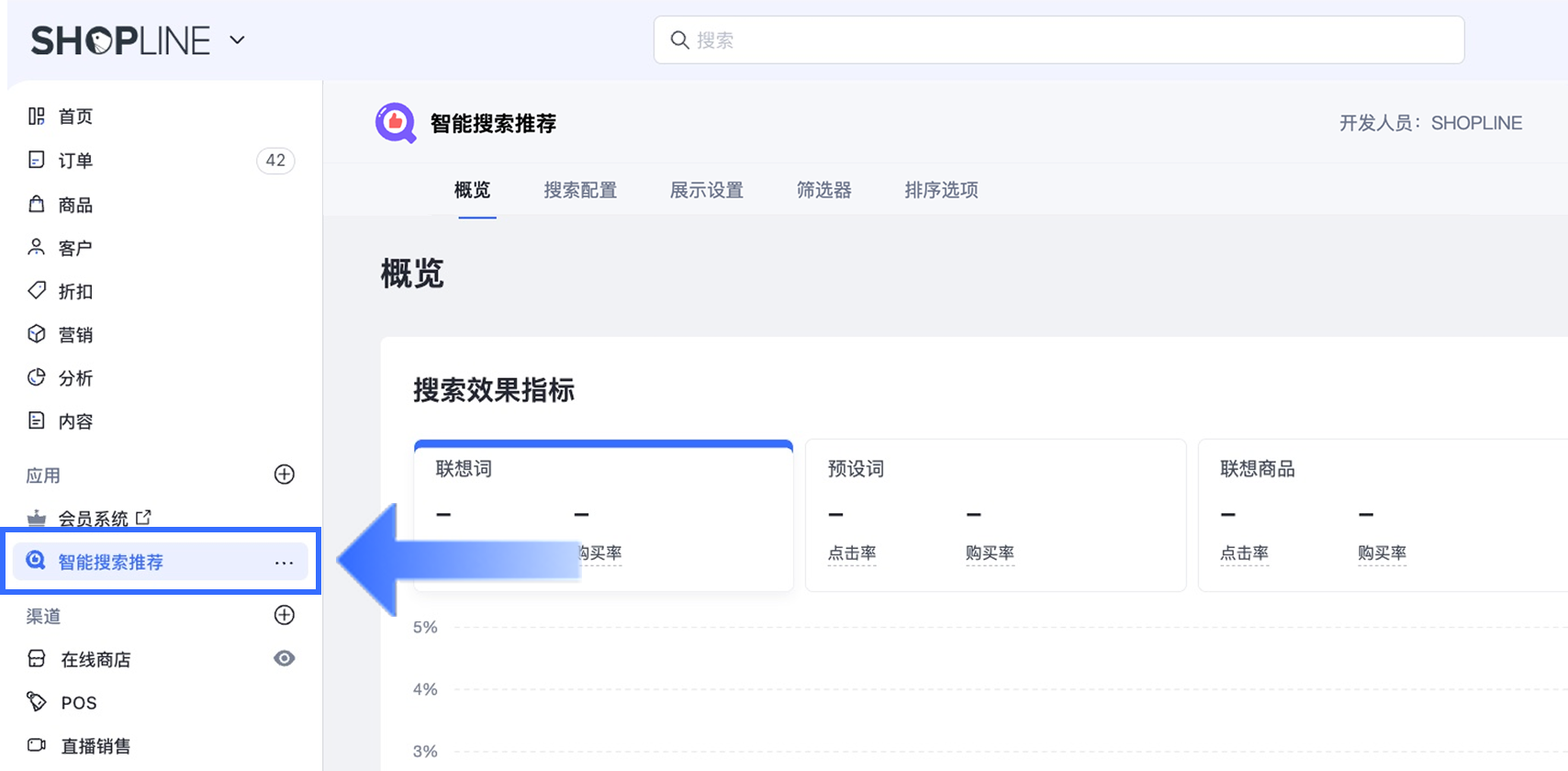Click the Home dashboard icon in sidebar
1568x771 pixels.
click(x=37, y=117)
